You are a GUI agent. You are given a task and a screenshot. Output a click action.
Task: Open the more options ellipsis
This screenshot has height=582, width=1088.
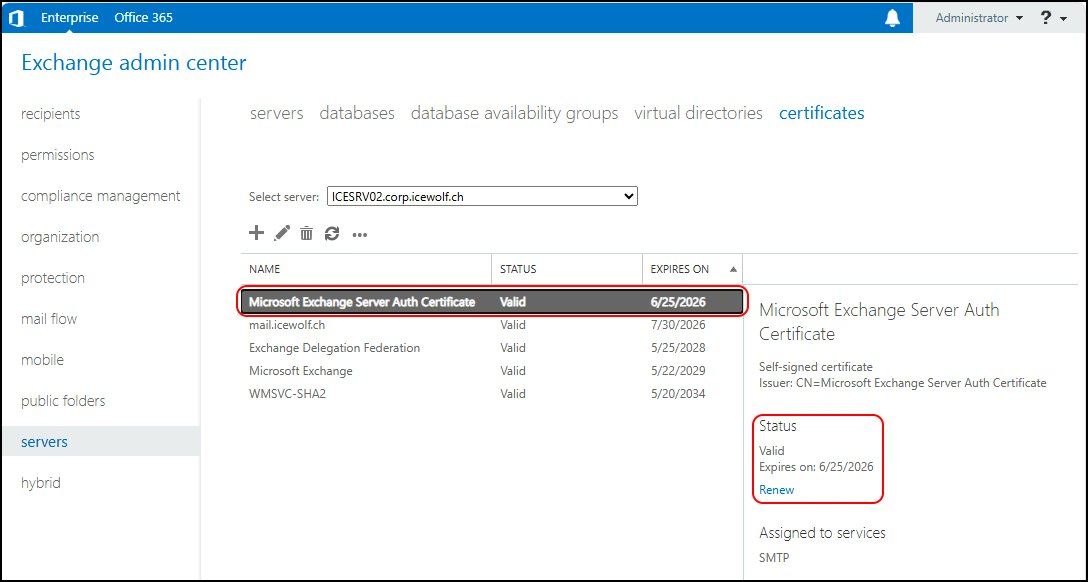[x=359, y=234]
